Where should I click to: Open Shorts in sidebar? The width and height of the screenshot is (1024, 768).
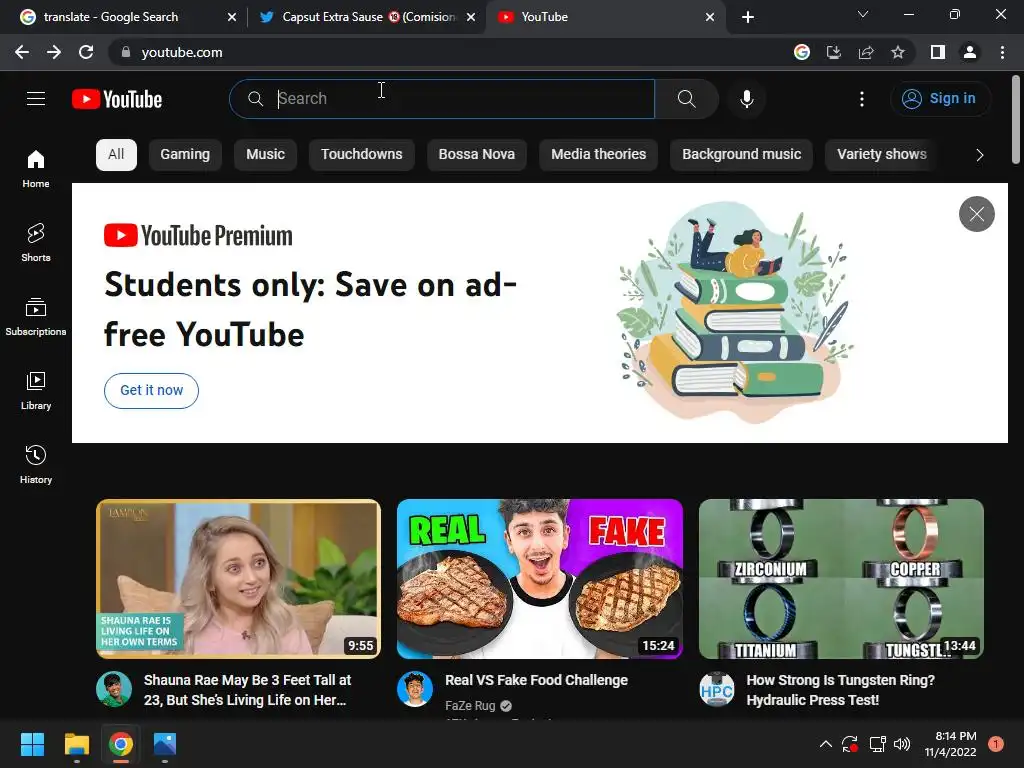pos(36,242)
